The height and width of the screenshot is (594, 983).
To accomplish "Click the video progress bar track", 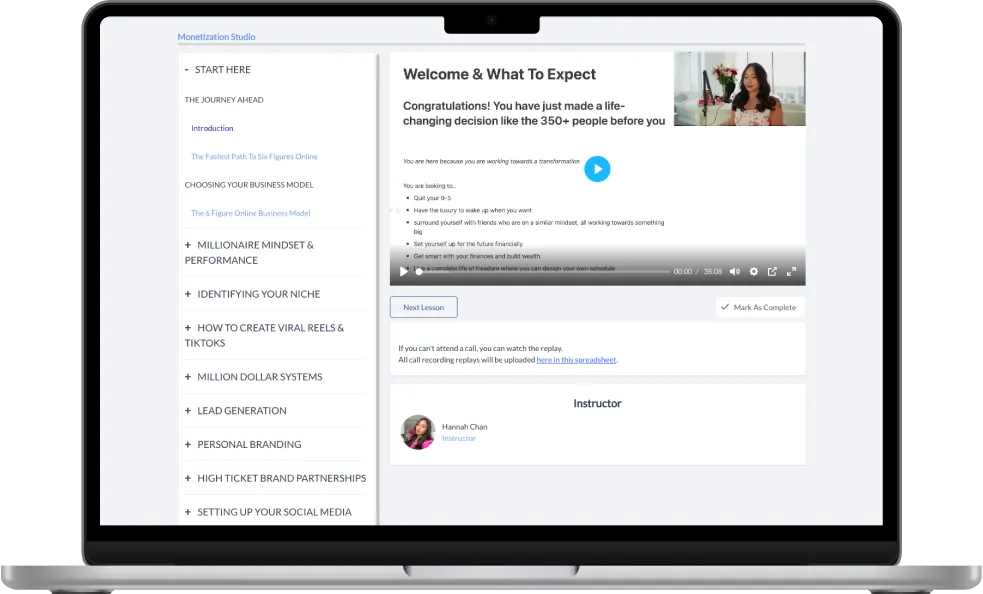I will (543, 272).
